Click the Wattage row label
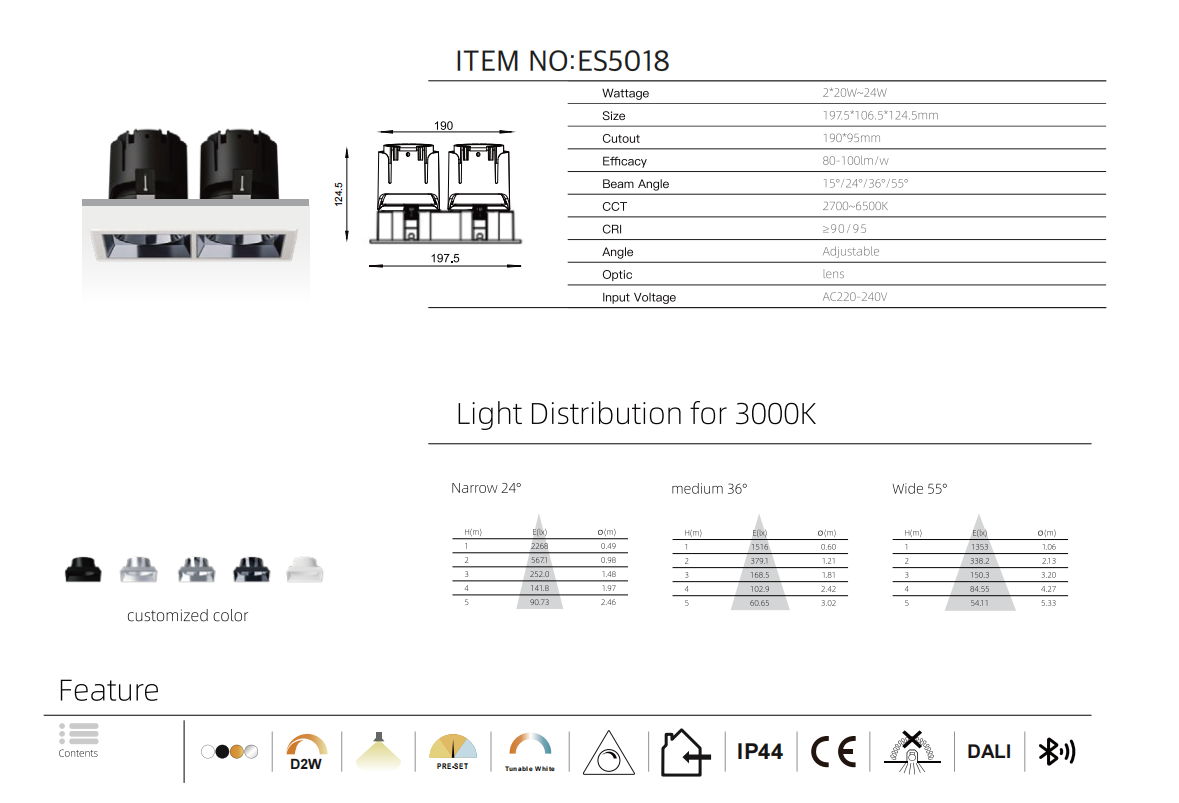The width and height of the screenshot is (1179, 803). [x=626, y=93]
